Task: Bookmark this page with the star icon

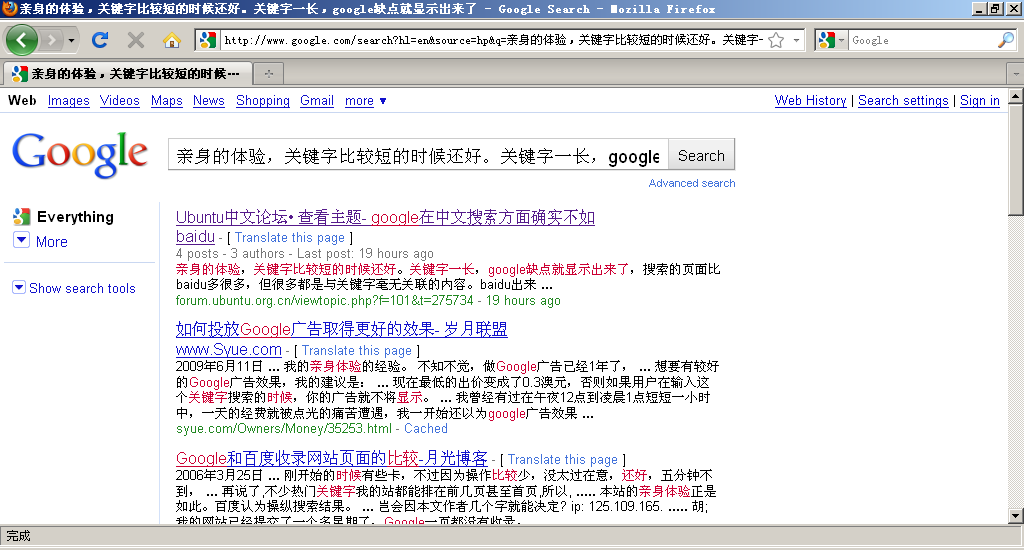Action: (776, 40)
